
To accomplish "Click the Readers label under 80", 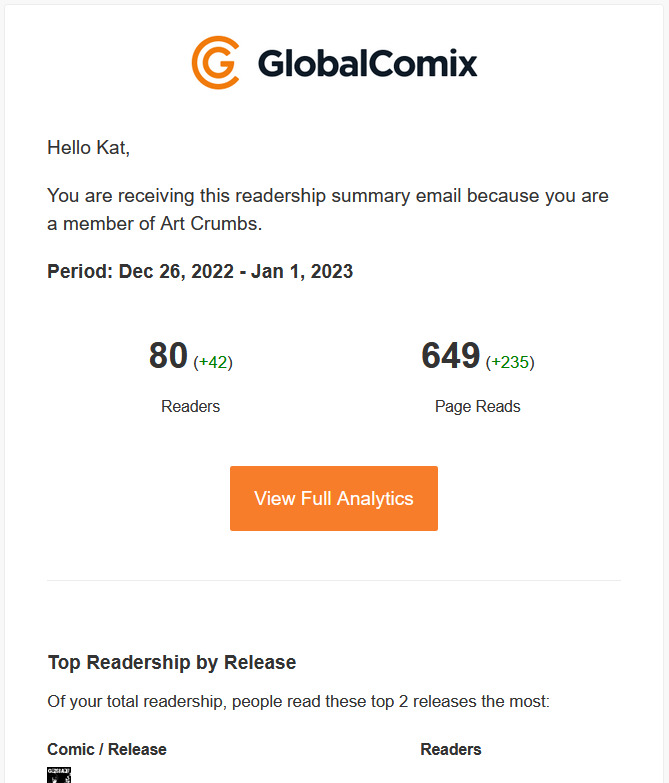I will point(190,406).
